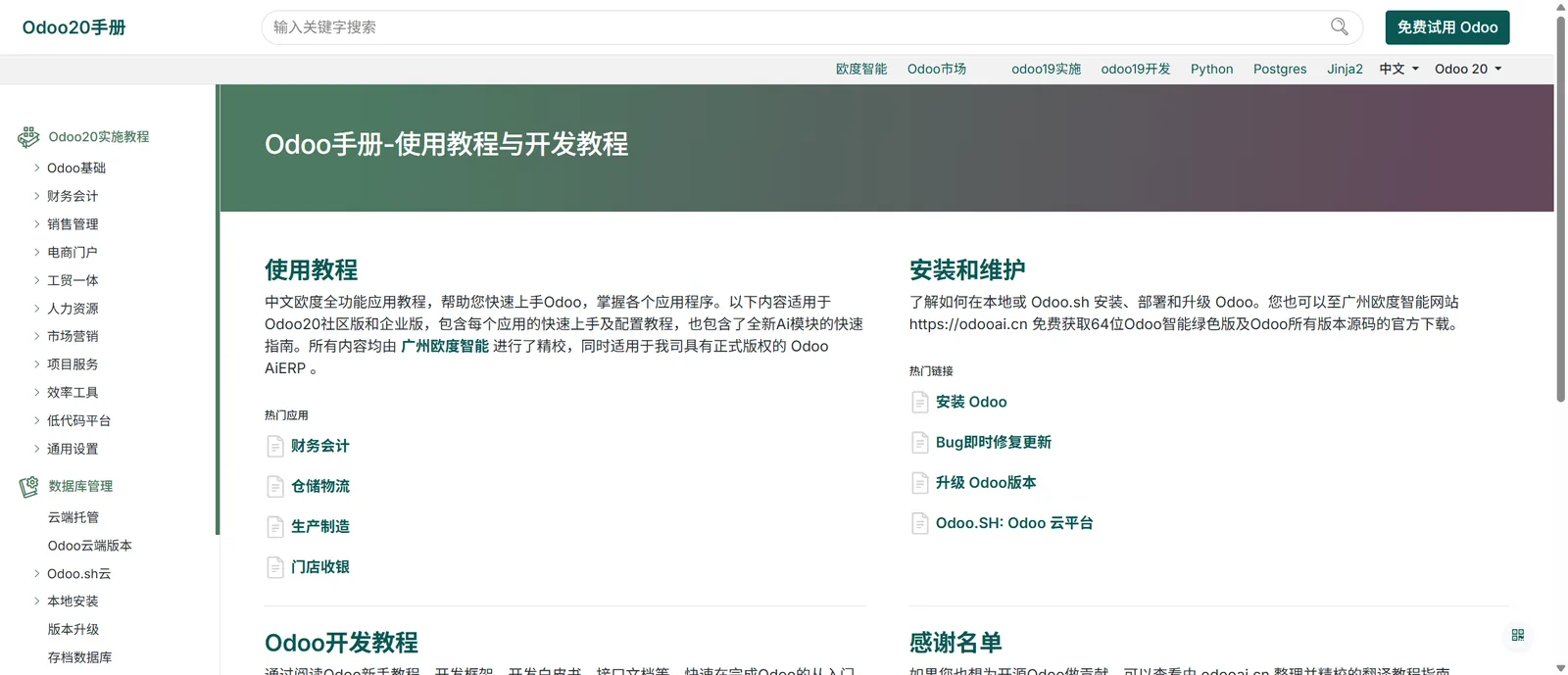Open the Odoo20实施教程 sidebar heading
Image resolution: width=1568 pixels, height=675 pixels.
click(x=99, y=137)
